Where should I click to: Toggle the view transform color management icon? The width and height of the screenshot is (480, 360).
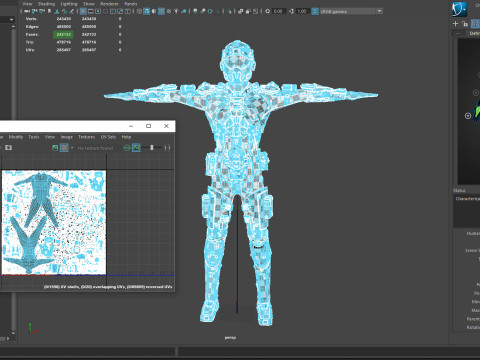(x=315, y=11)
